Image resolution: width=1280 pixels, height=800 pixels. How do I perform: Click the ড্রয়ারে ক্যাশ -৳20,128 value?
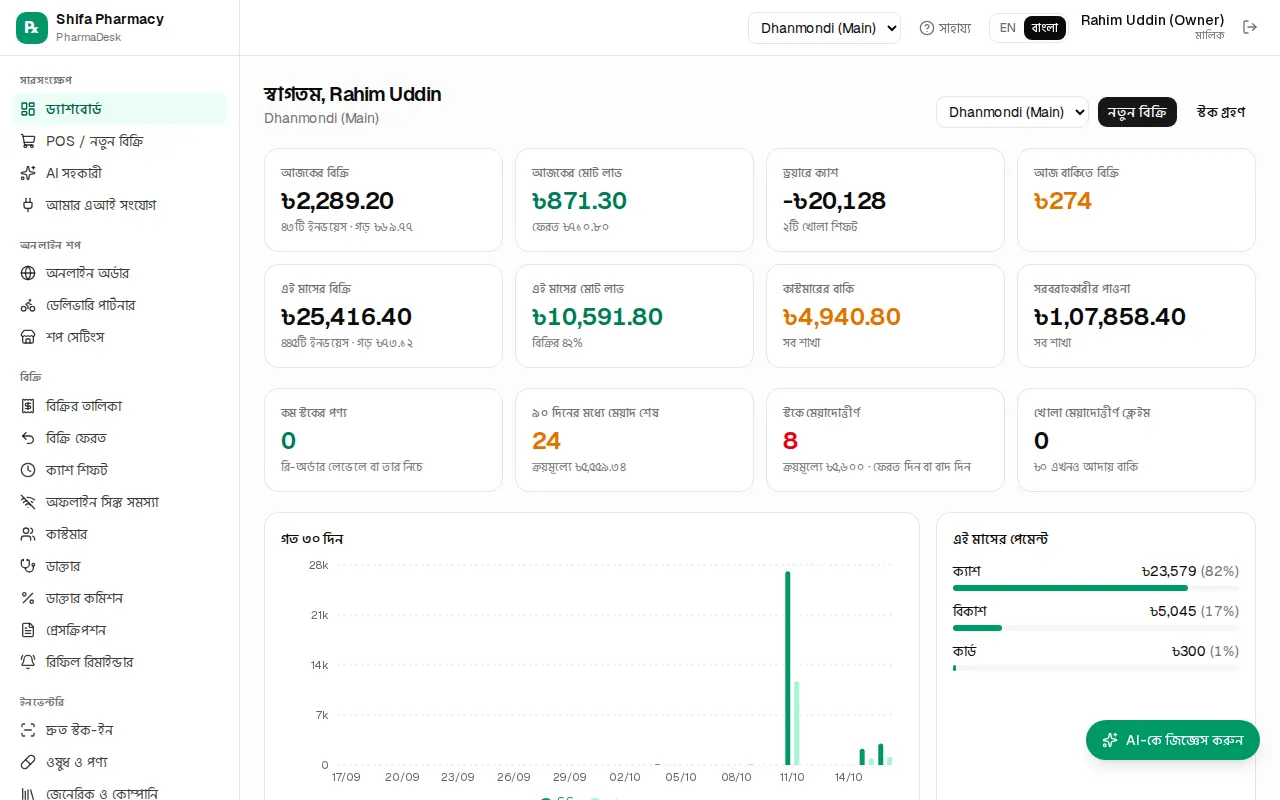834,201
